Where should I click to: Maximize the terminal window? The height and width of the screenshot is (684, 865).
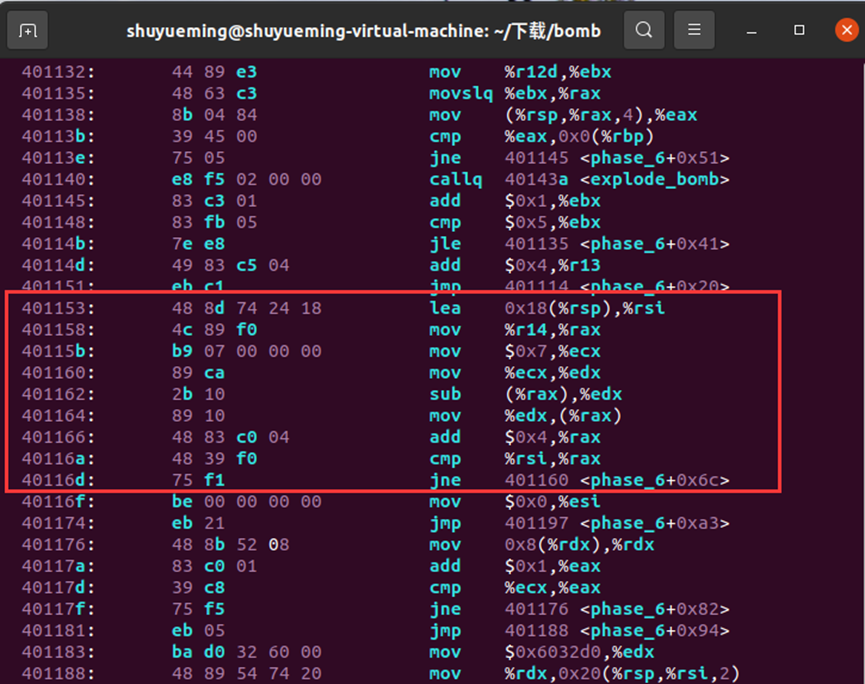797,30
